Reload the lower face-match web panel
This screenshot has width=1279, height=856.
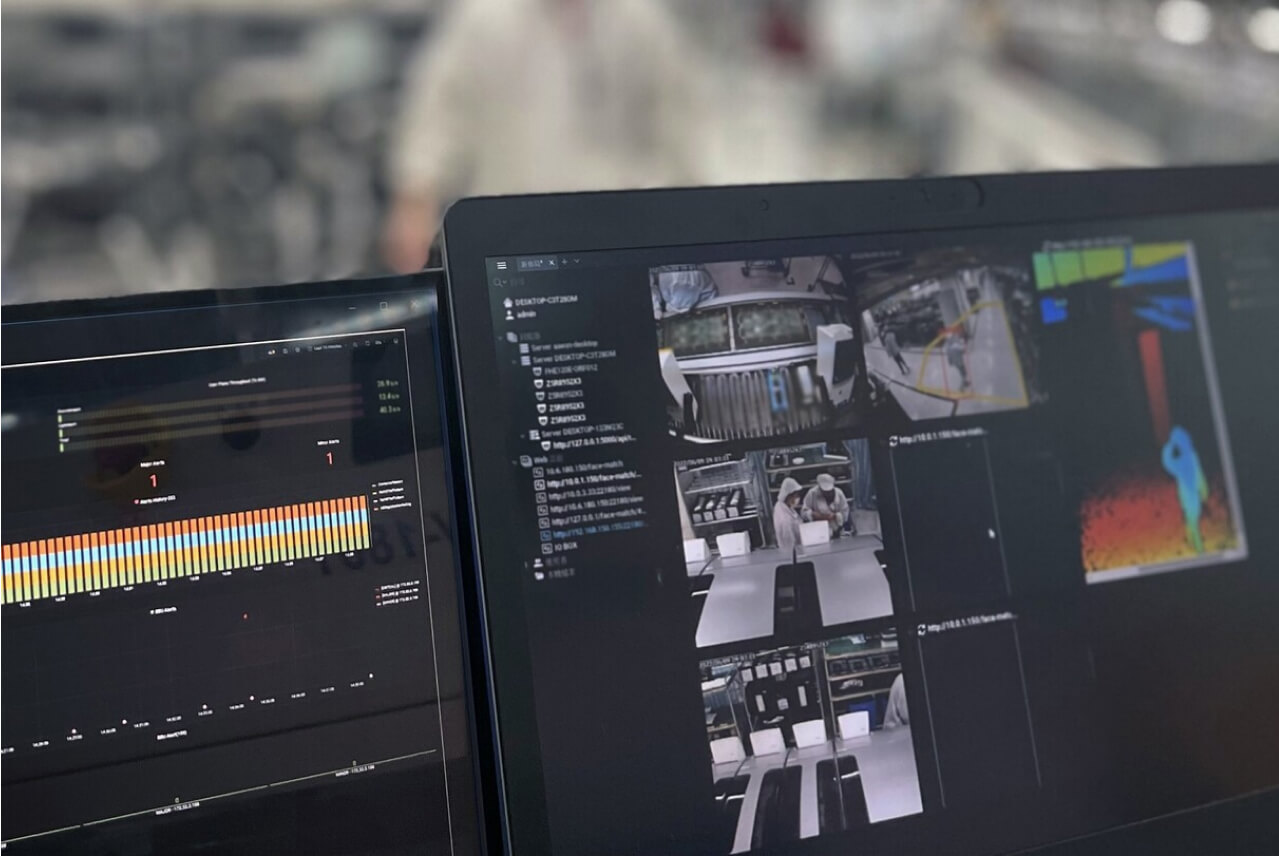[x=921, y=630]
